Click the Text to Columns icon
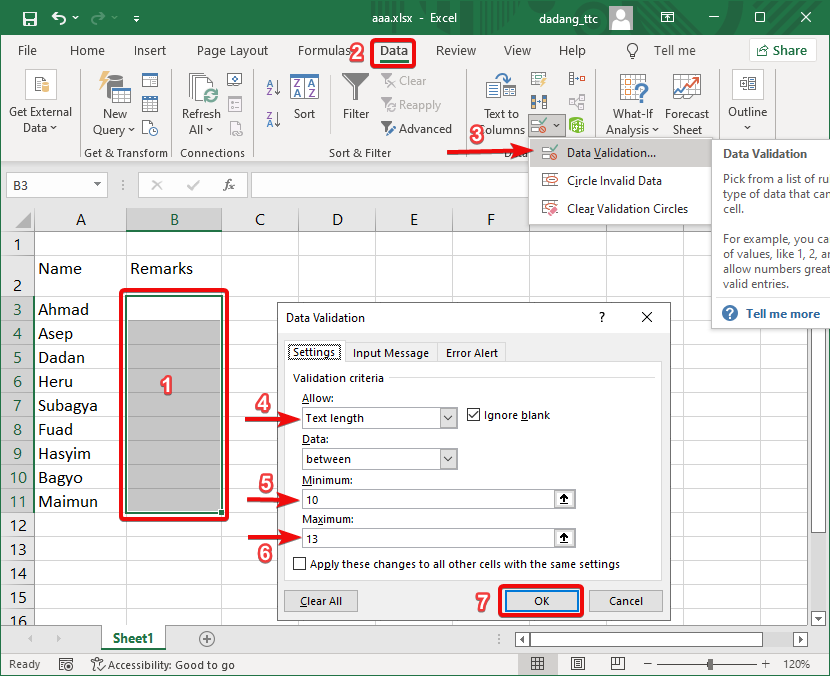 (501, 89)
